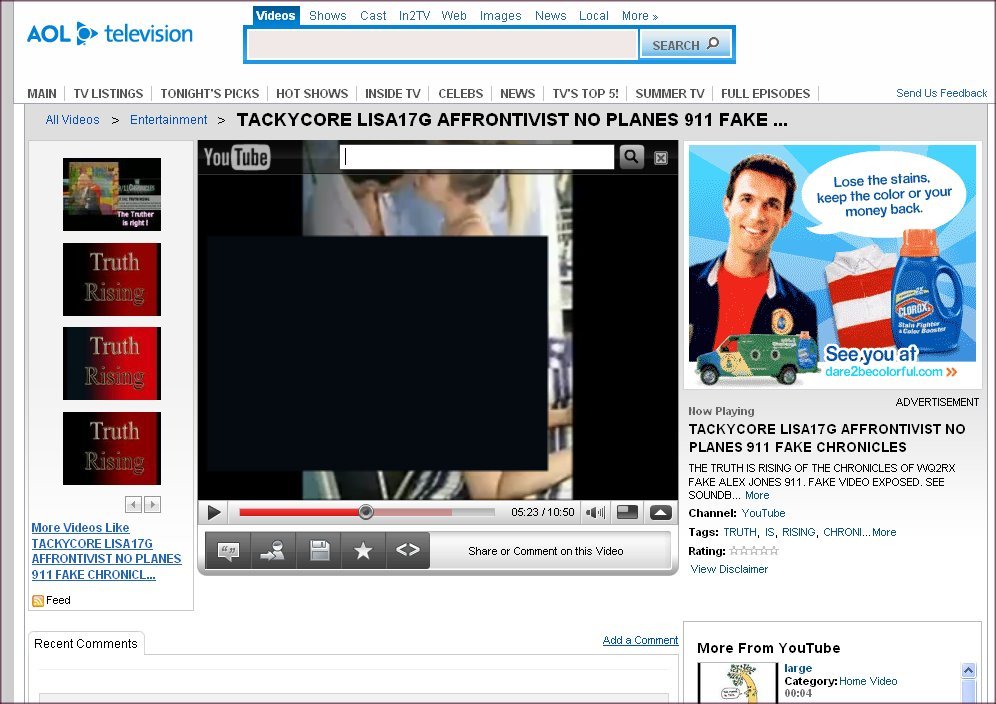Click the Add a Comment link
The image size is (996, 704).
click(640, 640)
